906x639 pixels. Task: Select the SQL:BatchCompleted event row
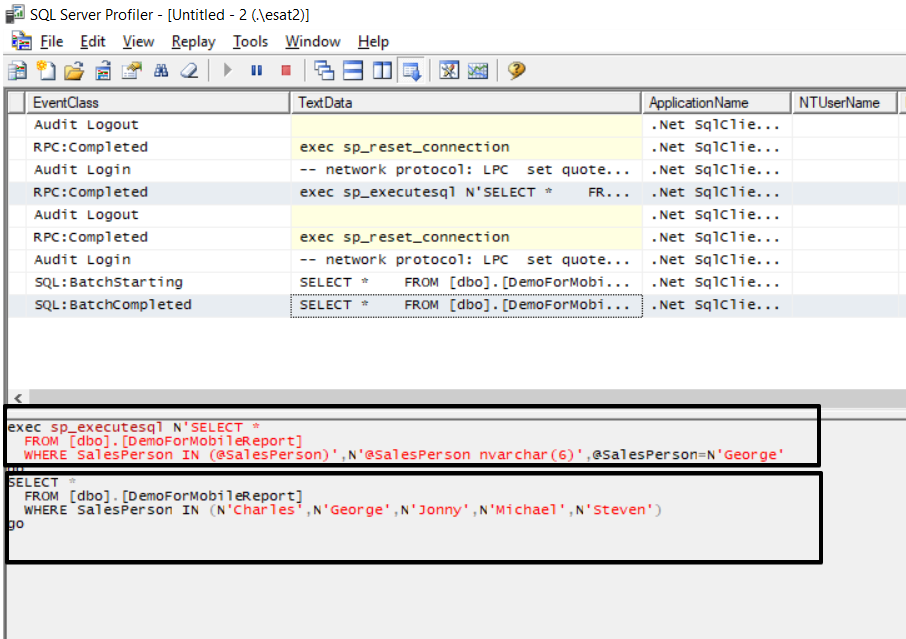[456, 305]
